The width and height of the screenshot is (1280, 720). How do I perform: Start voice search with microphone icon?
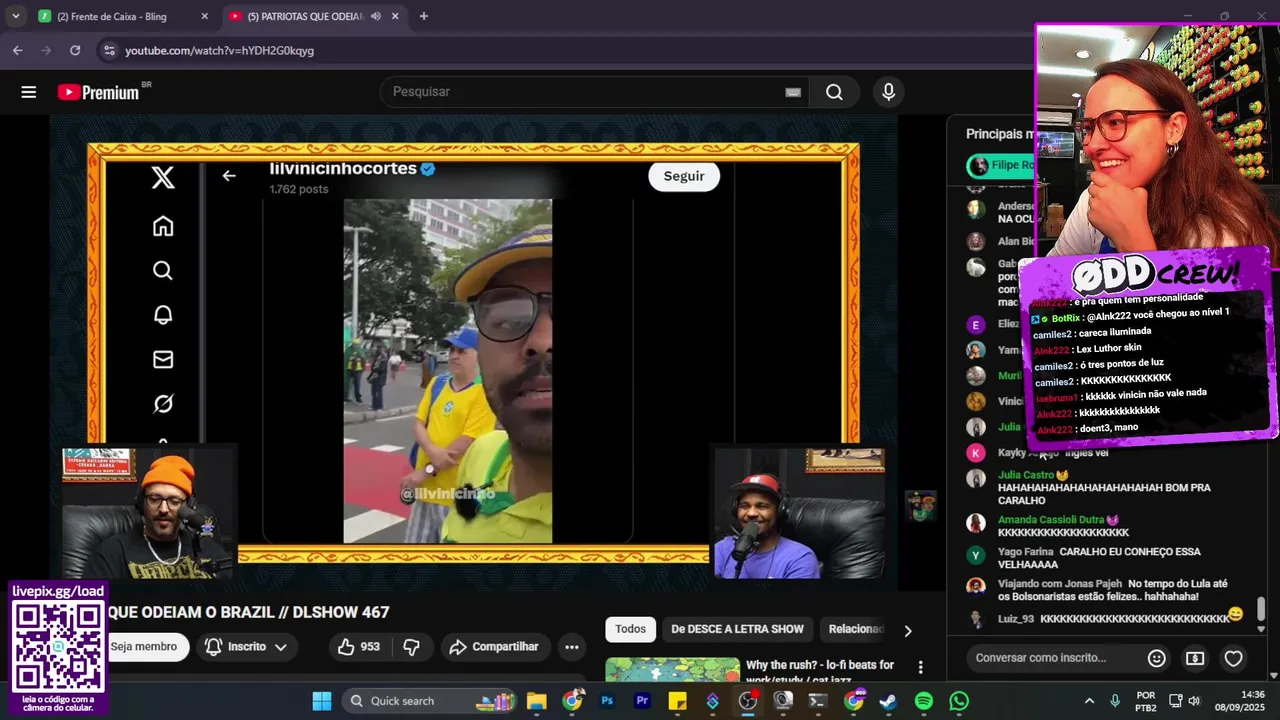[x=888, y=92]
